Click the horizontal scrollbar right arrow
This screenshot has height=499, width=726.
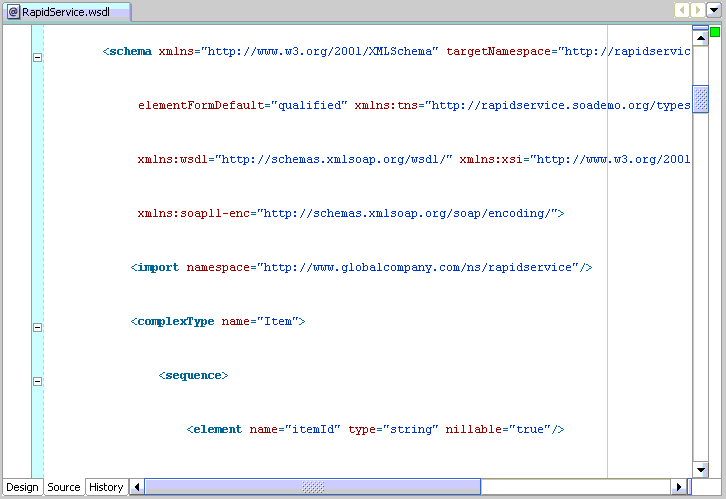[x=679, y=487]
